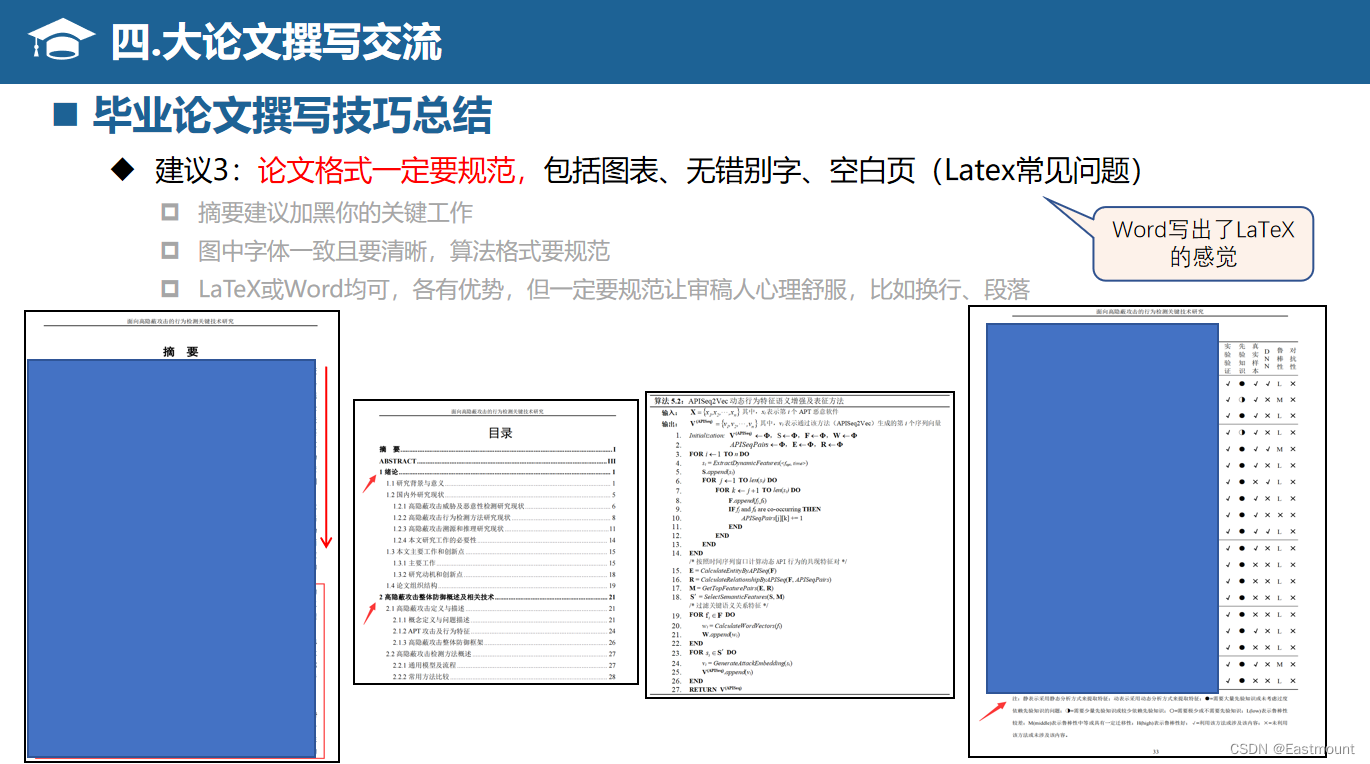
Task: Click entry 1.2.3 高隐蔽攻击溯源和推理研究现状
Action: pyautogui.click(x=504, y=529)
